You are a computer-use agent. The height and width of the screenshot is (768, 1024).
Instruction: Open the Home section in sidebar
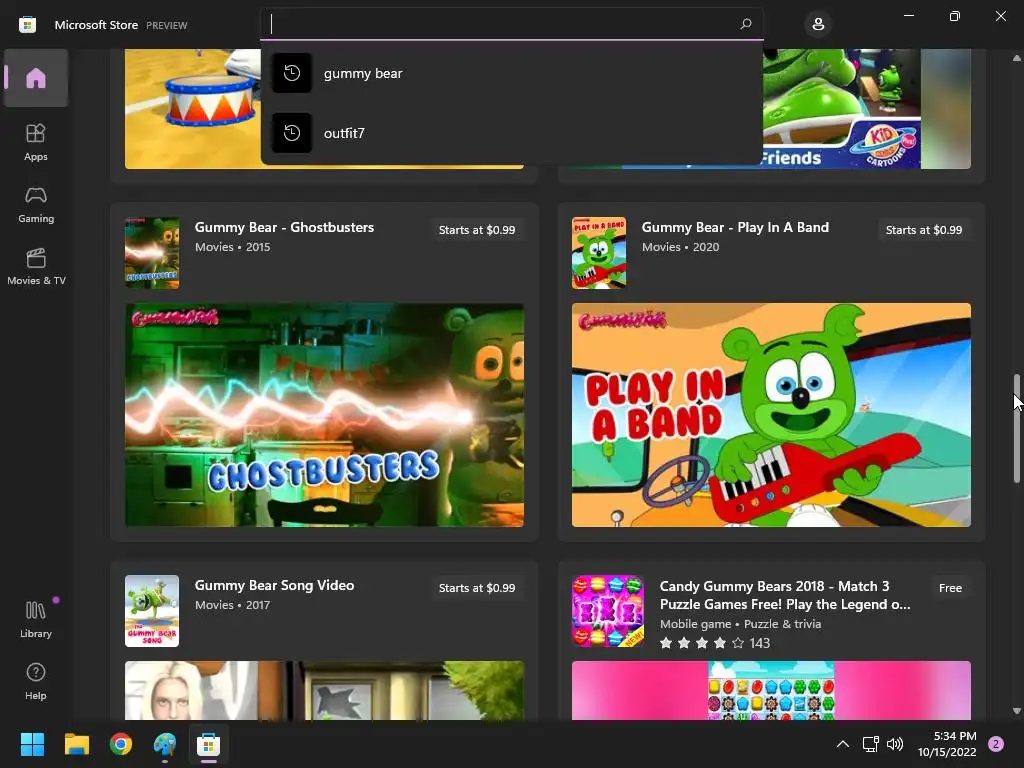click(x=36, y=78)
